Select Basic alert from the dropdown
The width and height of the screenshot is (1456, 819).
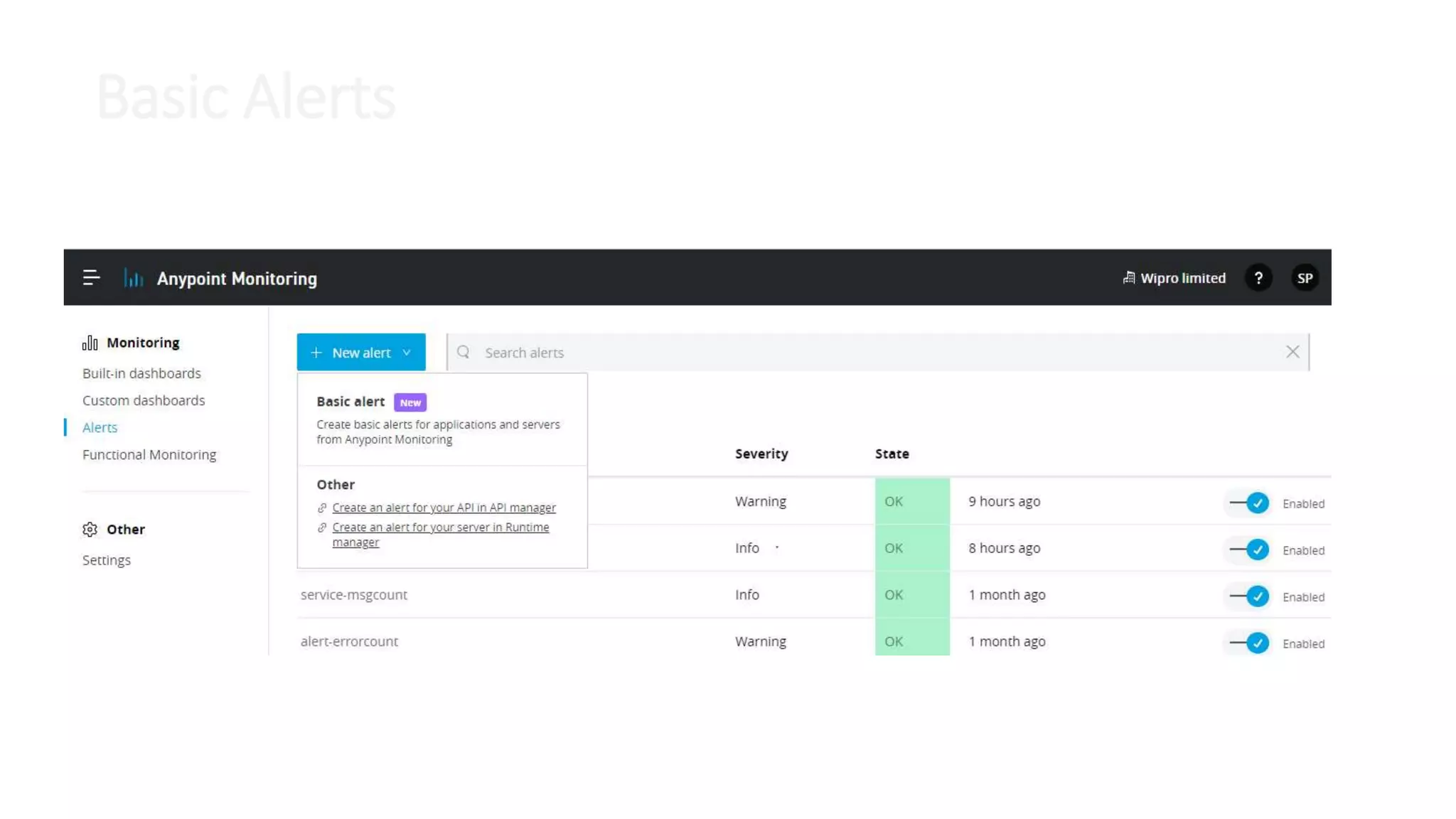(350, 402)
